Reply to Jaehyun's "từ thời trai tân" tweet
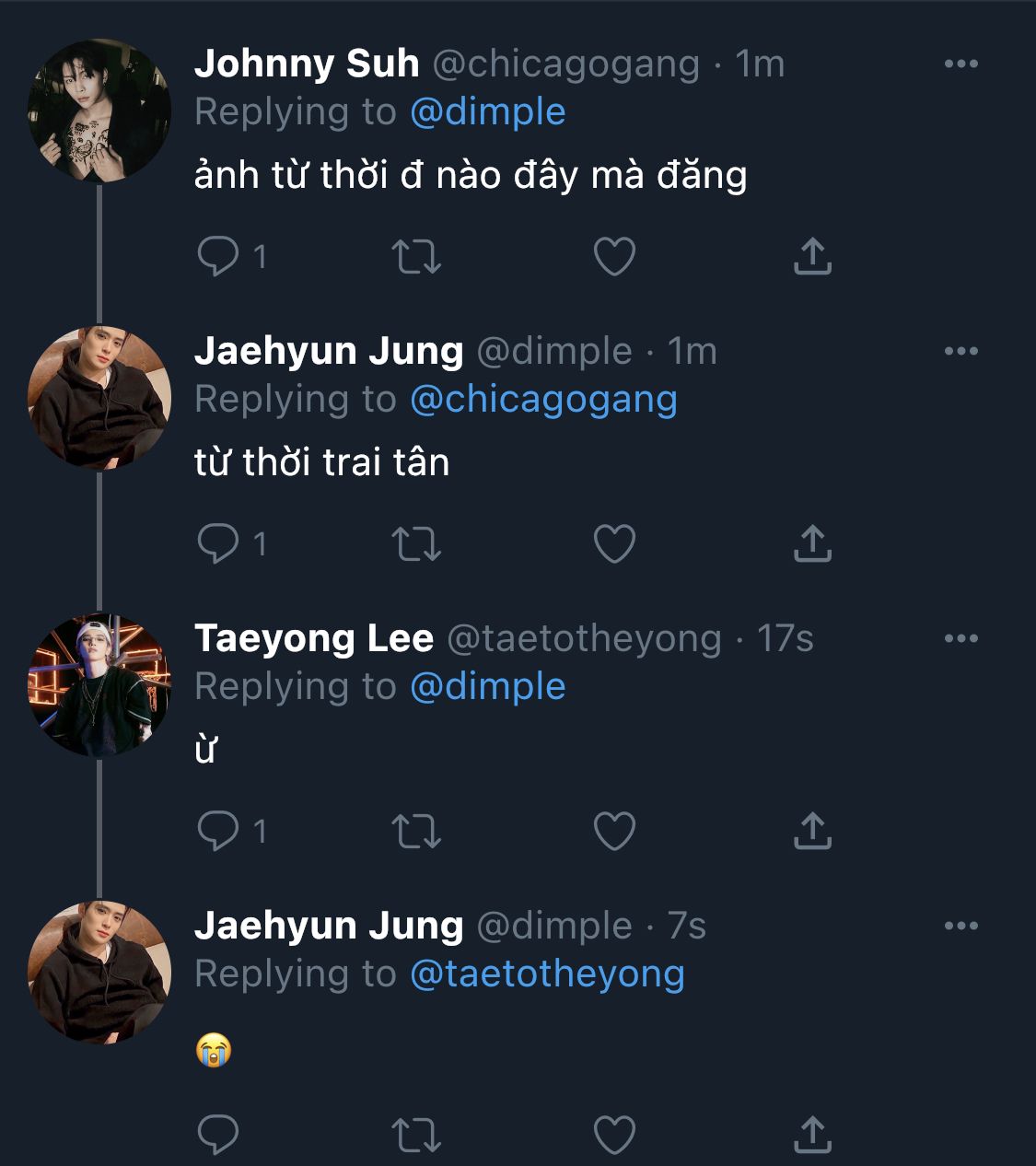 click(x=218, y=543)
